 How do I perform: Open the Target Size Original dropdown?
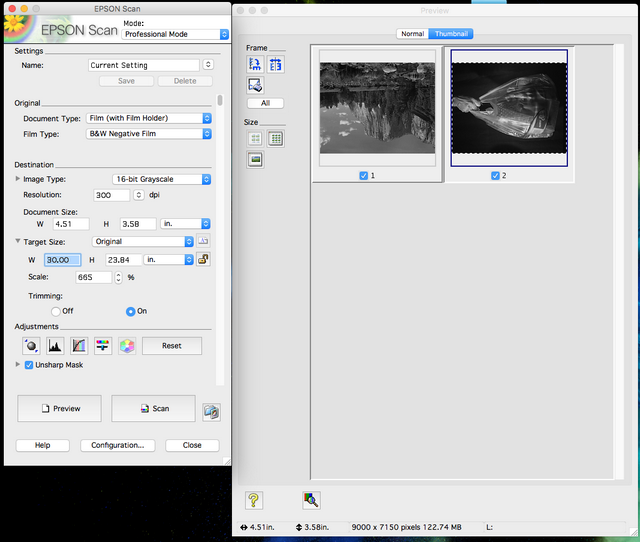coord(142,241)
